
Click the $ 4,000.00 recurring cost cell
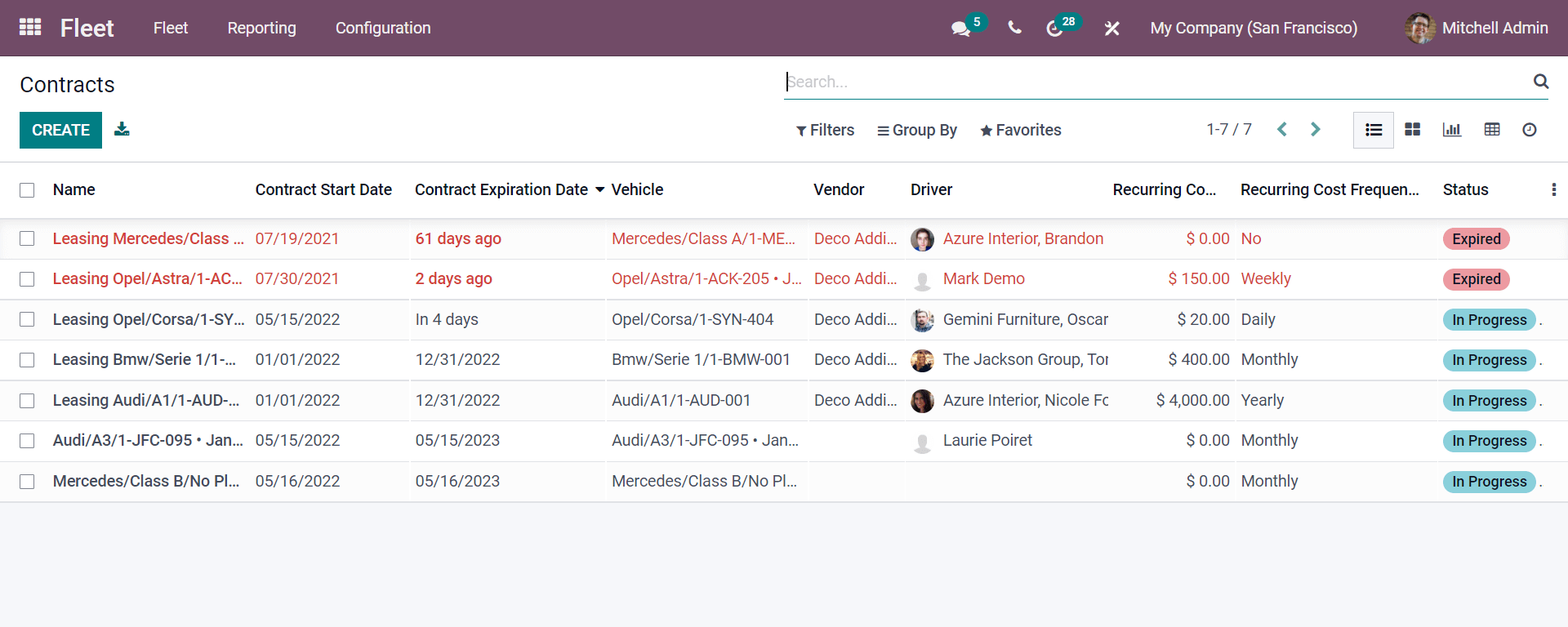[x=1192, y=400]
